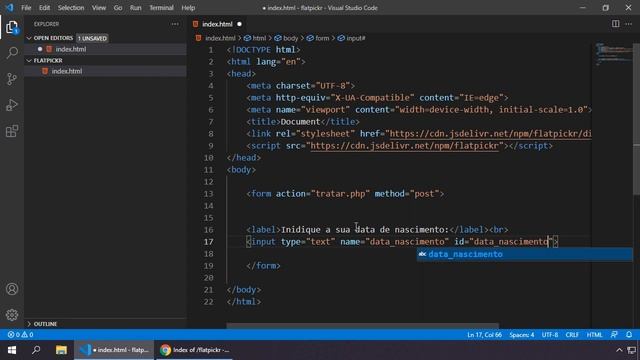Open Windows taskbar search
The height and width of the screenshot is (360, 640).
click(36, 350)
